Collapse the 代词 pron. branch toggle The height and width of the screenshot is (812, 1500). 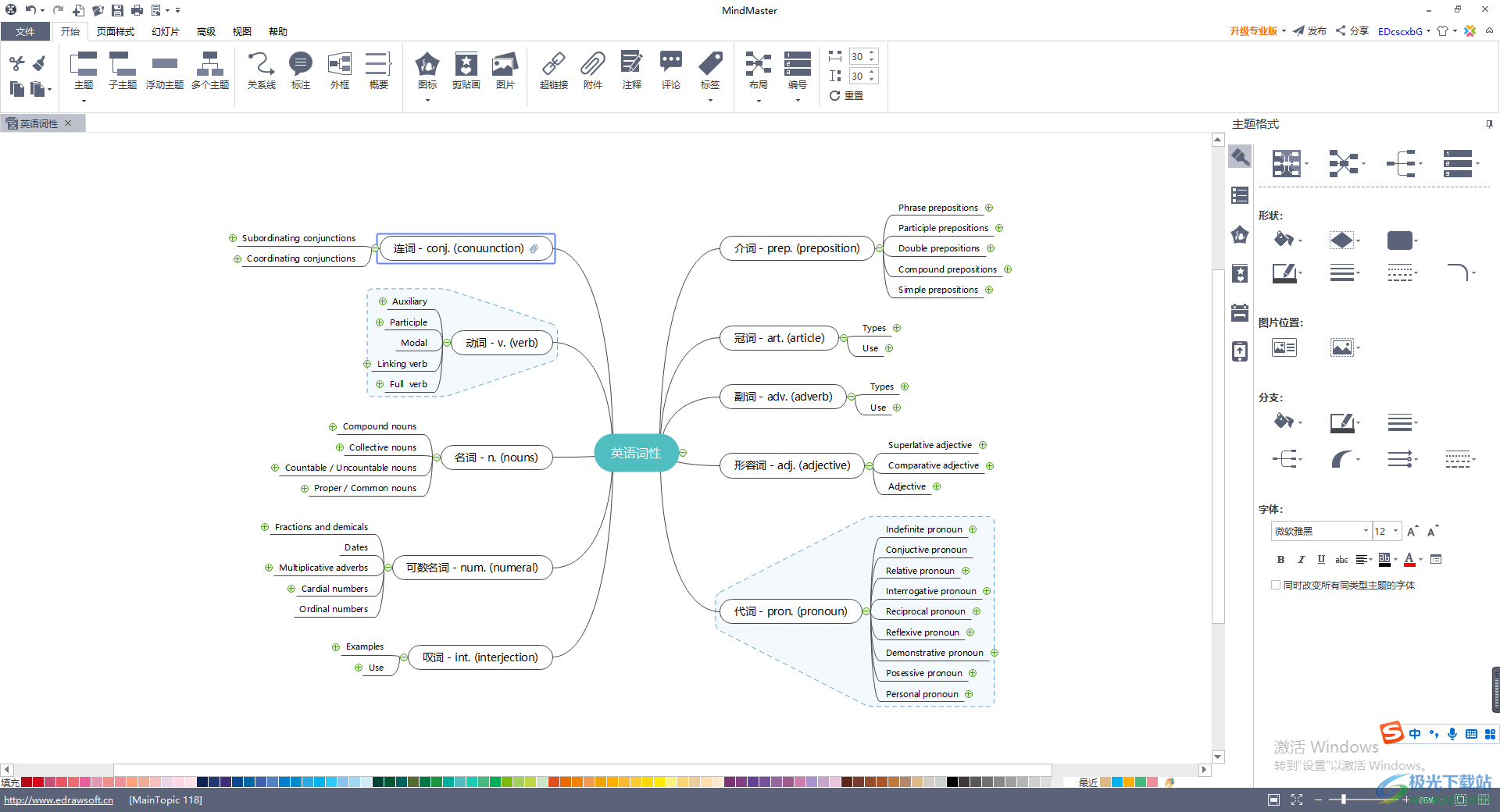pyautogui.click(x=866, y=611)
